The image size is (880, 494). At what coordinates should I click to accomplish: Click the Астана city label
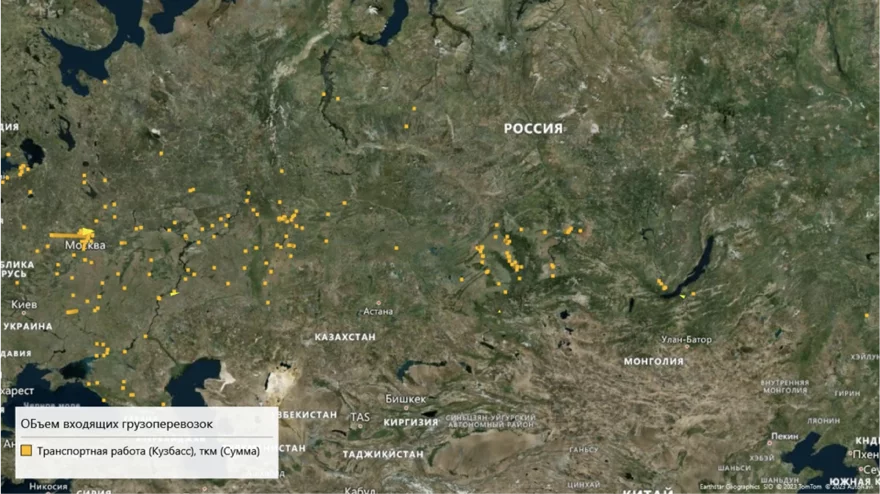378,312
